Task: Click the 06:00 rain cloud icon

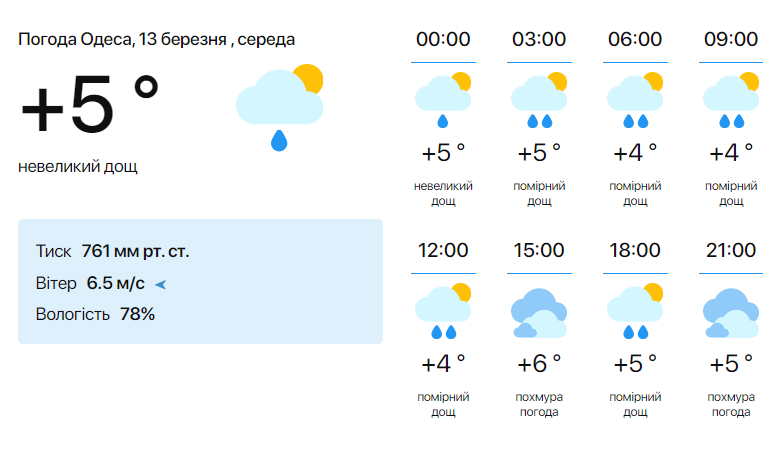Action: pos(635,100)
